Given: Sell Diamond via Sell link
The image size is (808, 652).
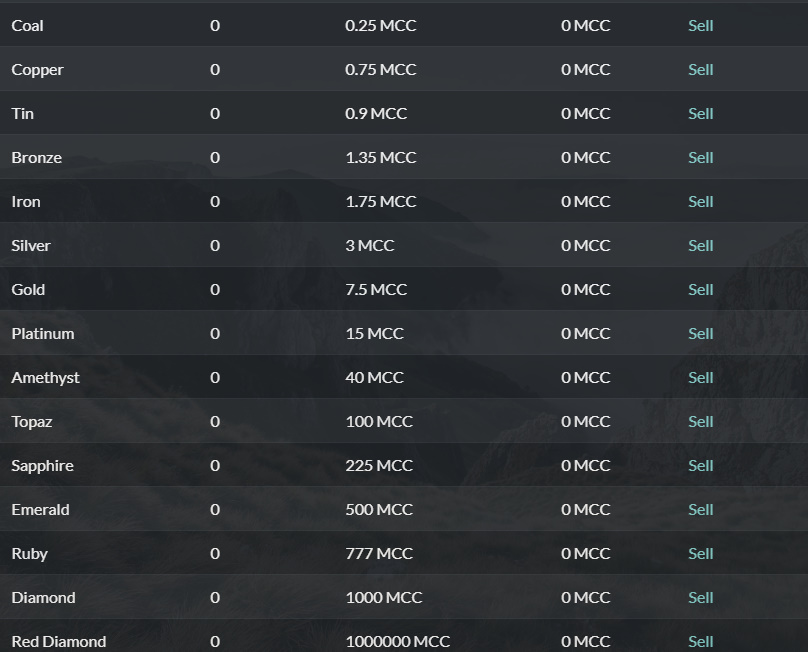Looking at the screenshot, I should (700, 597).
